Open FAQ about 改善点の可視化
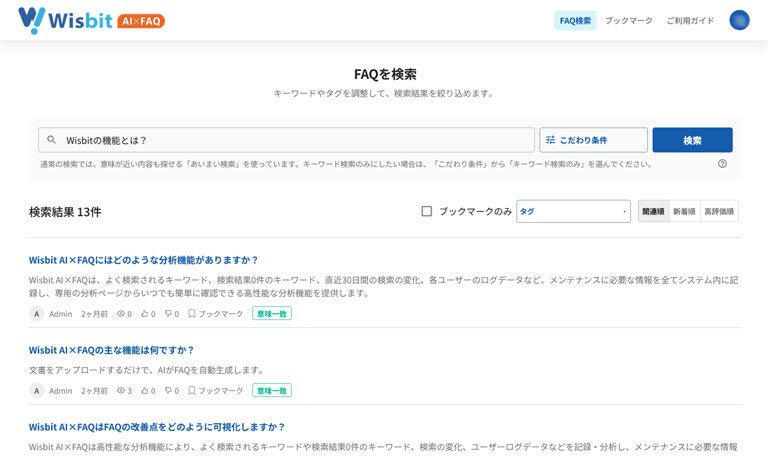Image resolution: width=768 pixels, height=456 pixels. pyautogui.click(x=157, y=427)
